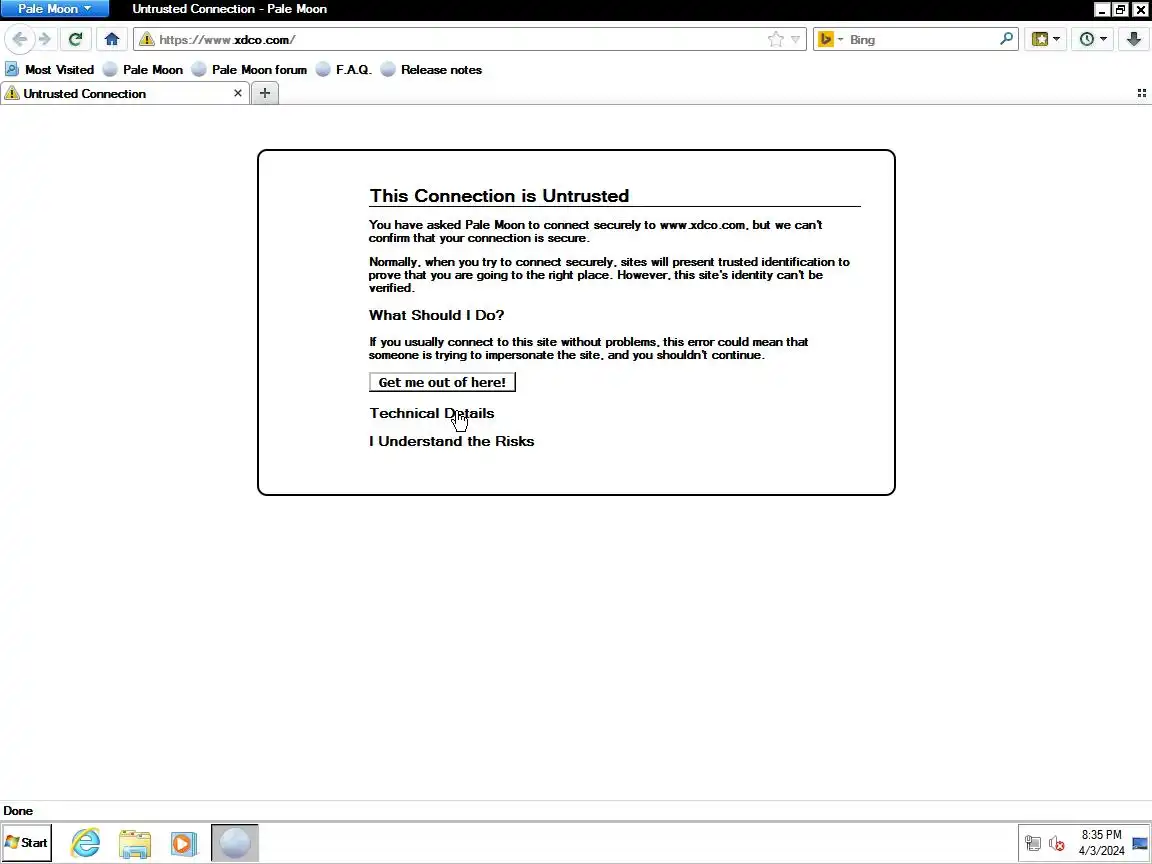Go back with the Back arrow
This screenshot has height=864, width=1152.
click(20, 39)
